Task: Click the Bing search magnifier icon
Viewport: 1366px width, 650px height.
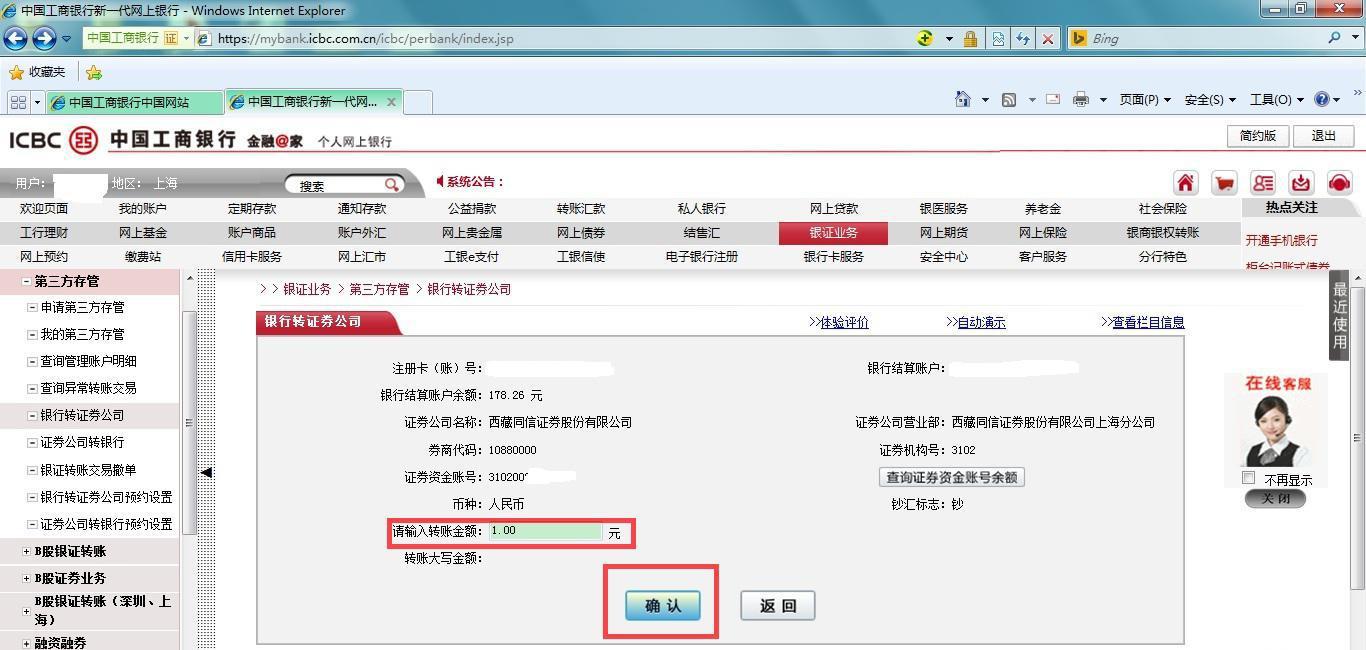Action: click(x=1335, y=38)
